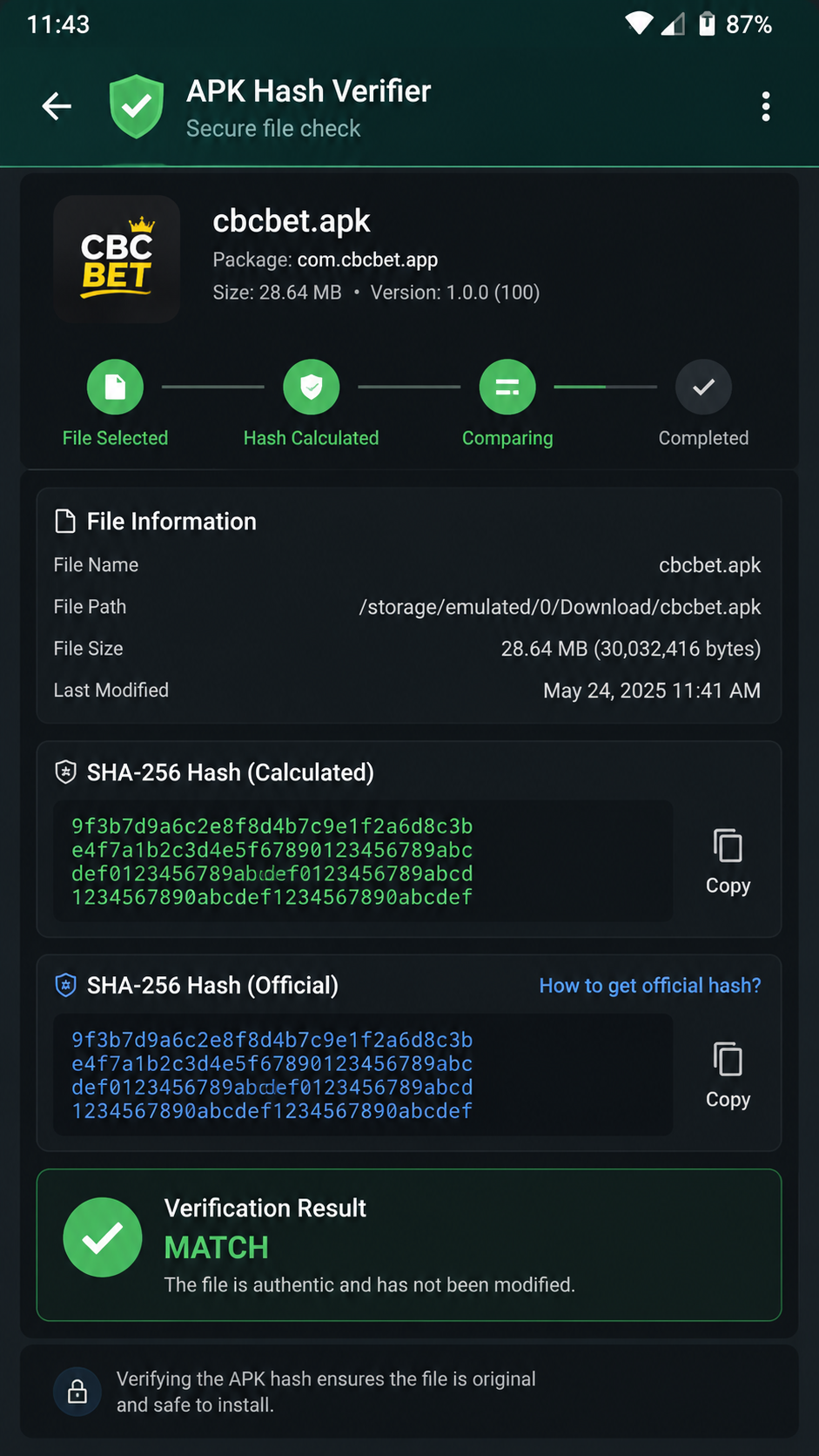Tap the back arrow in header
The width and height of the screenshot is (819, 1456).
pyautogui.click(x=57, y=106)
